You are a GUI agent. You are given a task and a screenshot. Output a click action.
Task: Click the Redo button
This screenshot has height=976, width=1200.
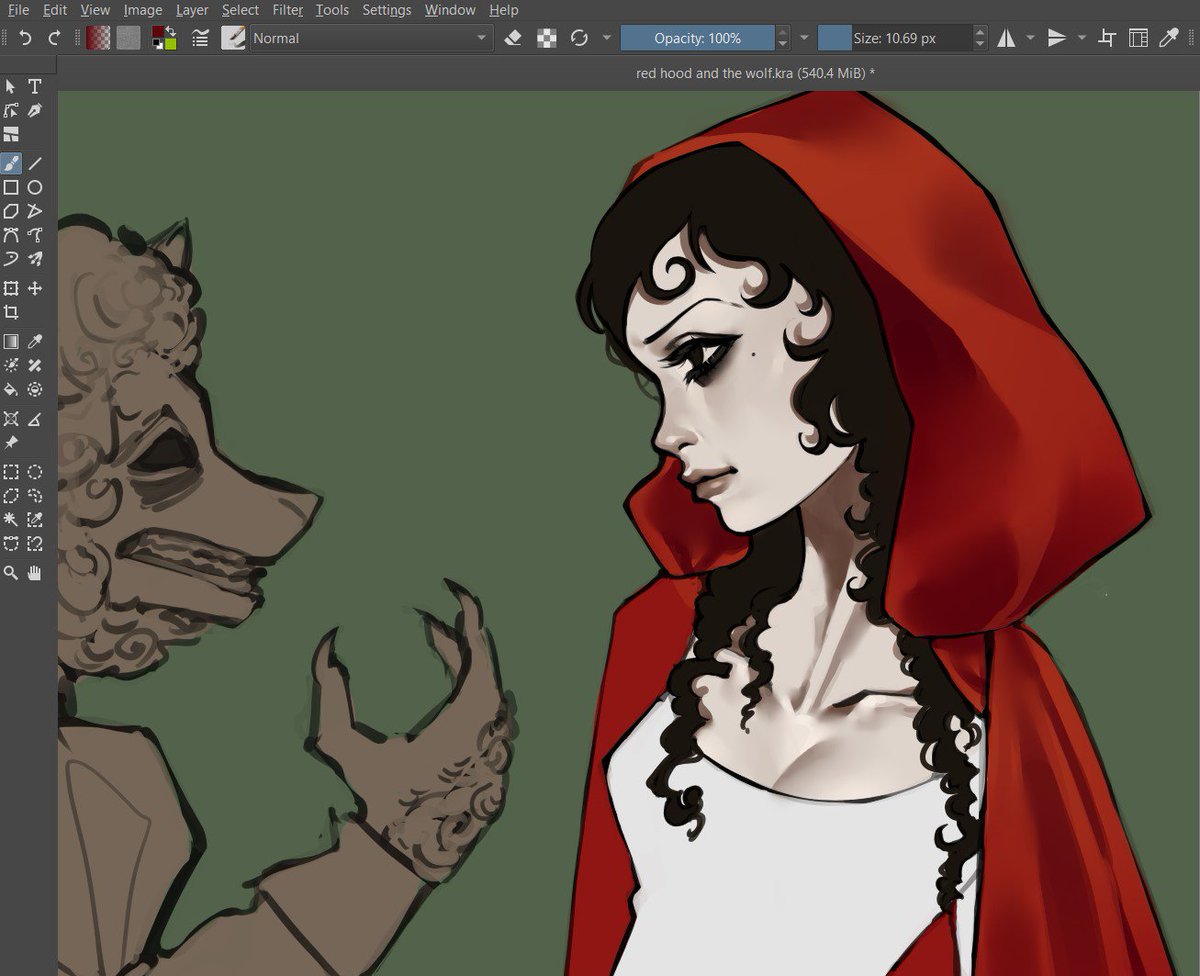click(54, 38)
